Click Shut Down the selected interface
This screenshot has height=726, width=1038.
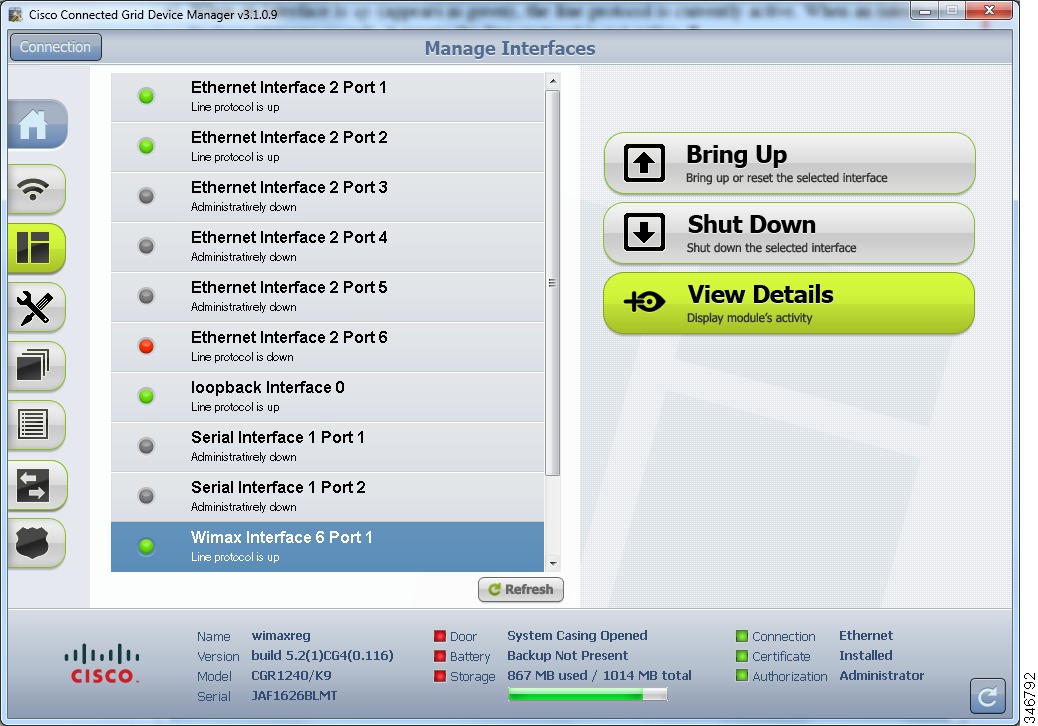789,234
